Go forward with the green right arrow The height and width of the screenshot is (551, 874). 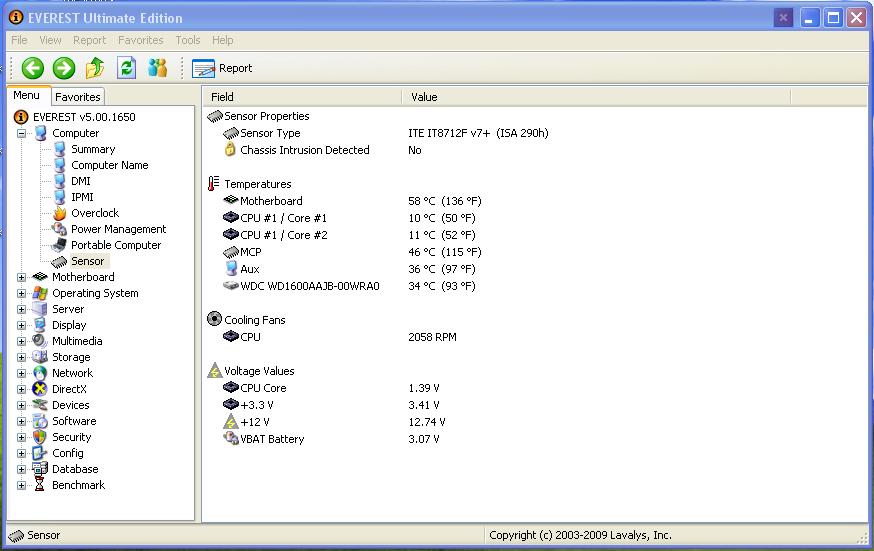[x=64, y=68]
